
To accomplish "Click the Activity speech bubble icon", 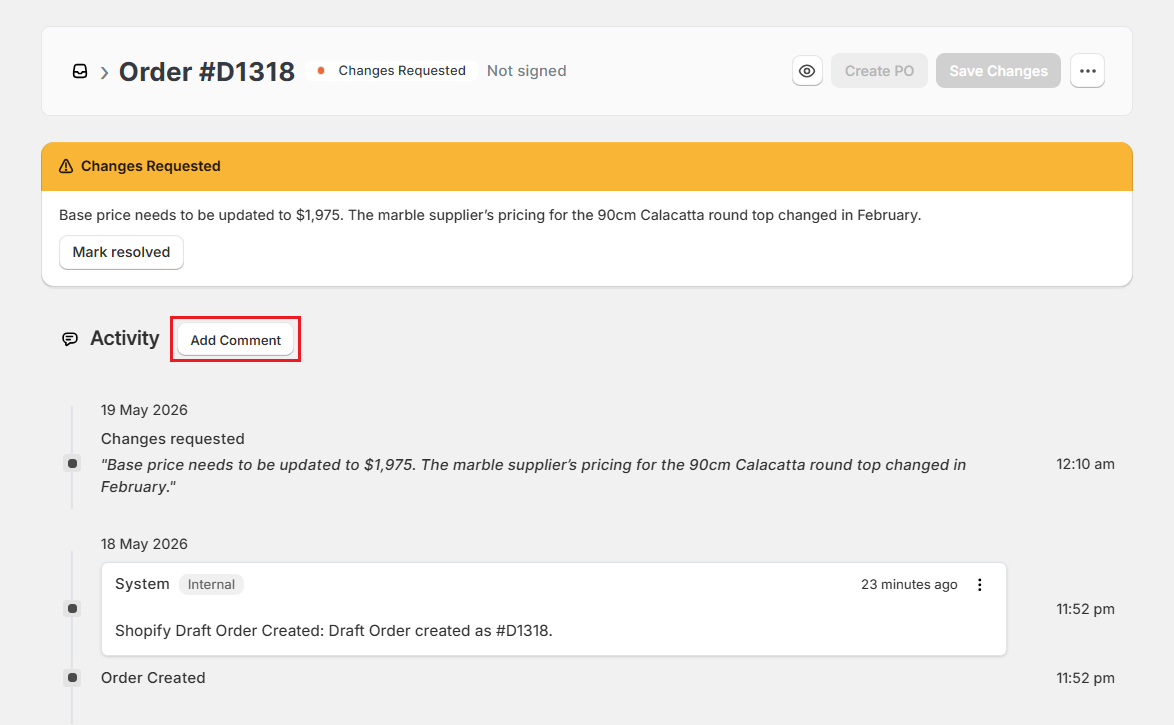I will 70,339.
